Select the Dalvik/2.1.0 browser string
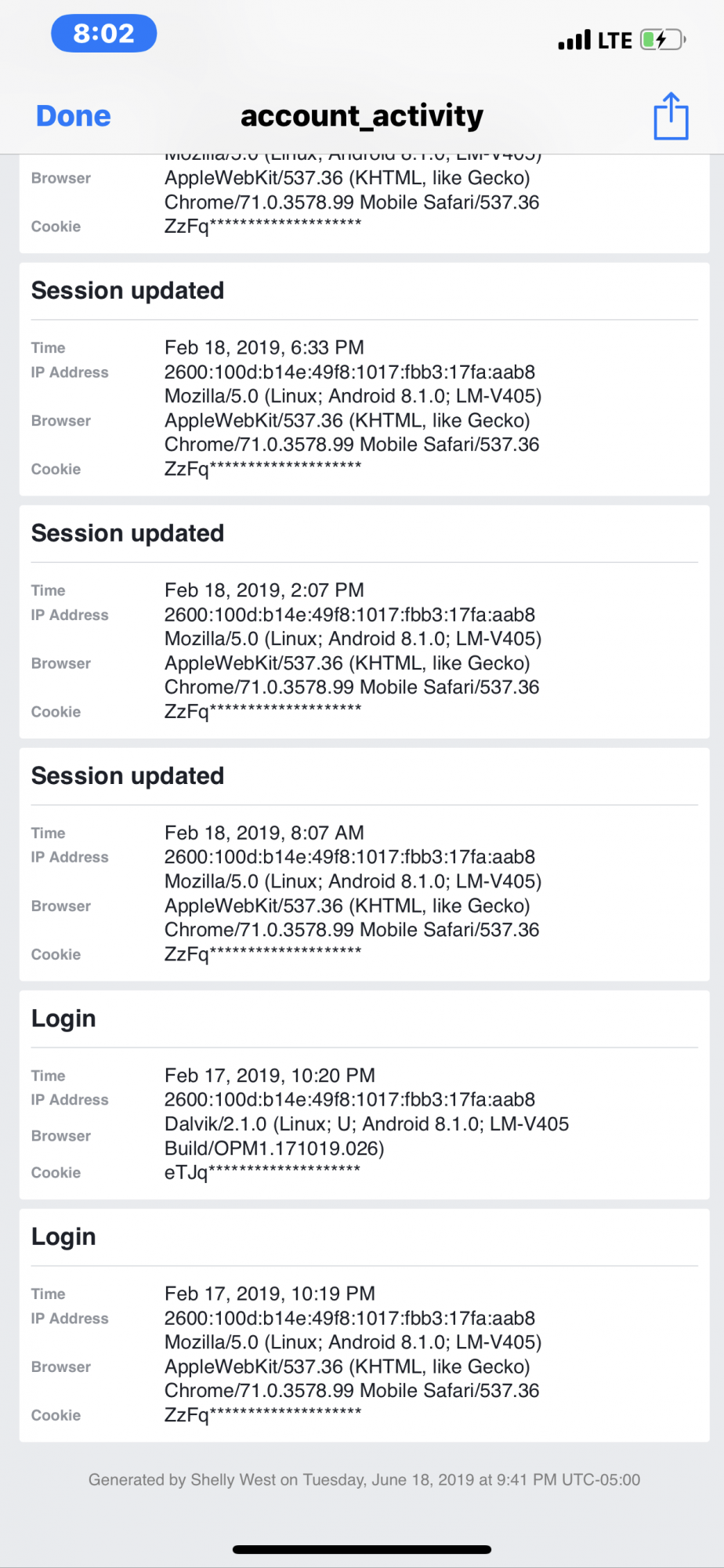The image size is (724, 1568). click(367, 1136)
